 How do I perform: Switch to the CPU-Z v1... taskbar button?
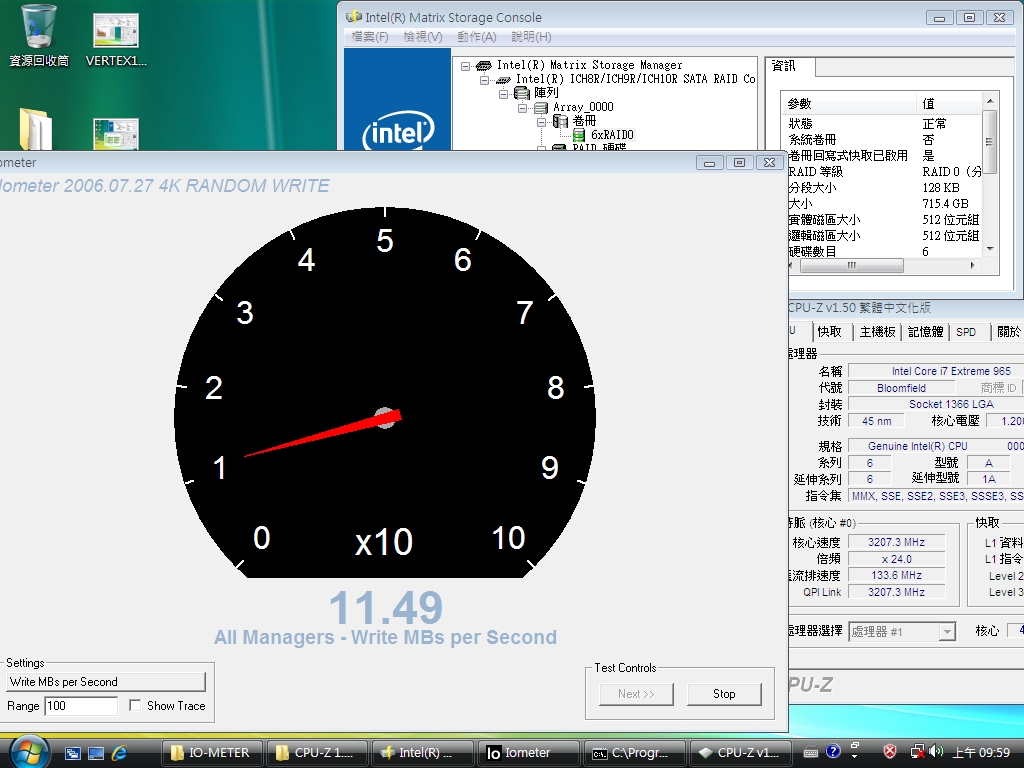pyautogui.click(x=741, y=753)
